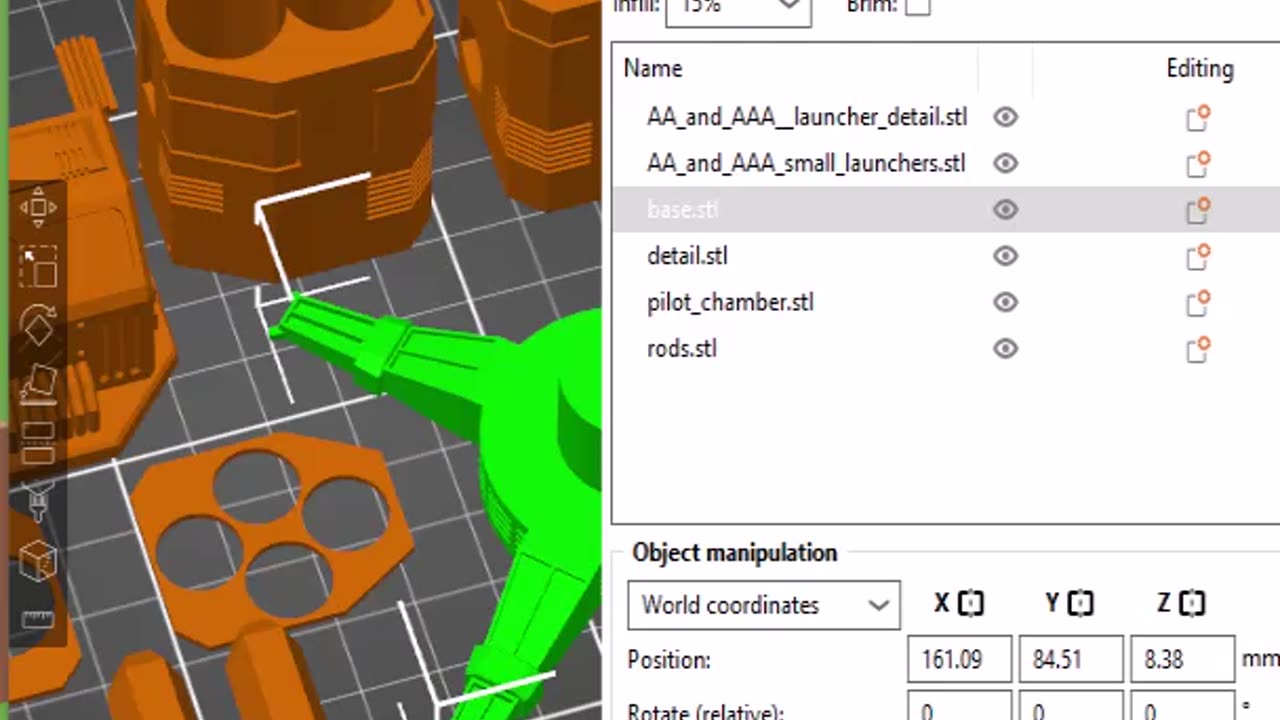Click editing icon for base.stl row
This screenshot has width=1280, height=720.
tap(1197, 210)
